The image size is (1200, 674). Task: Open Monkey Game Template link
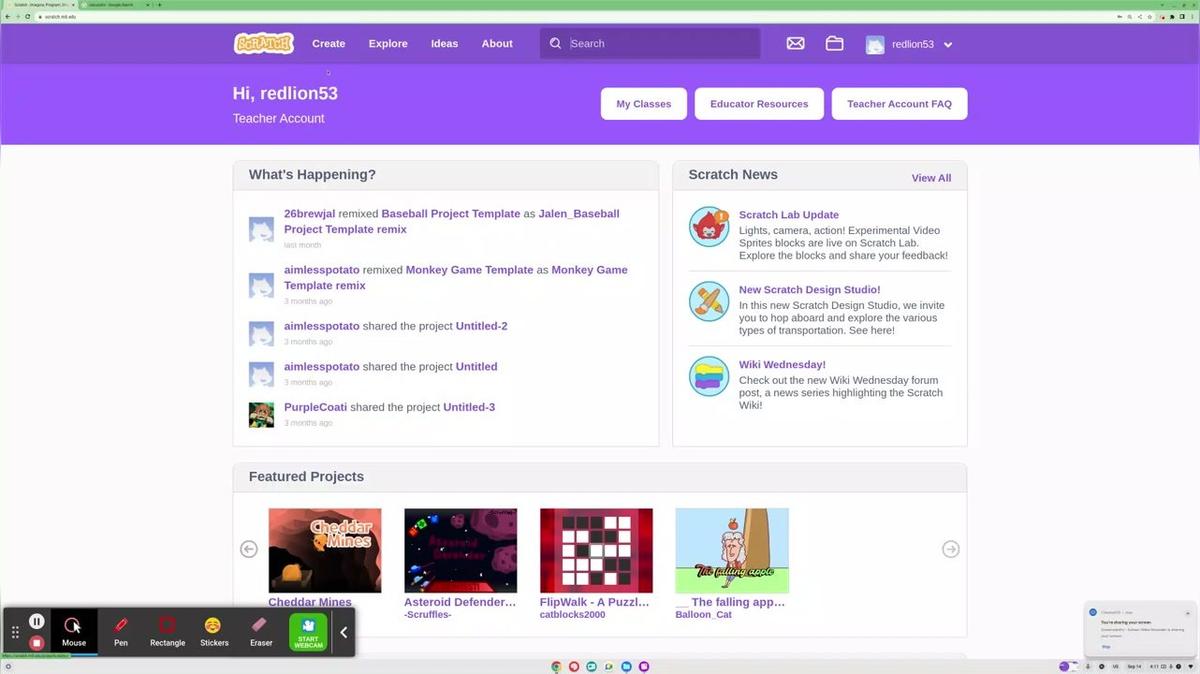469,270
